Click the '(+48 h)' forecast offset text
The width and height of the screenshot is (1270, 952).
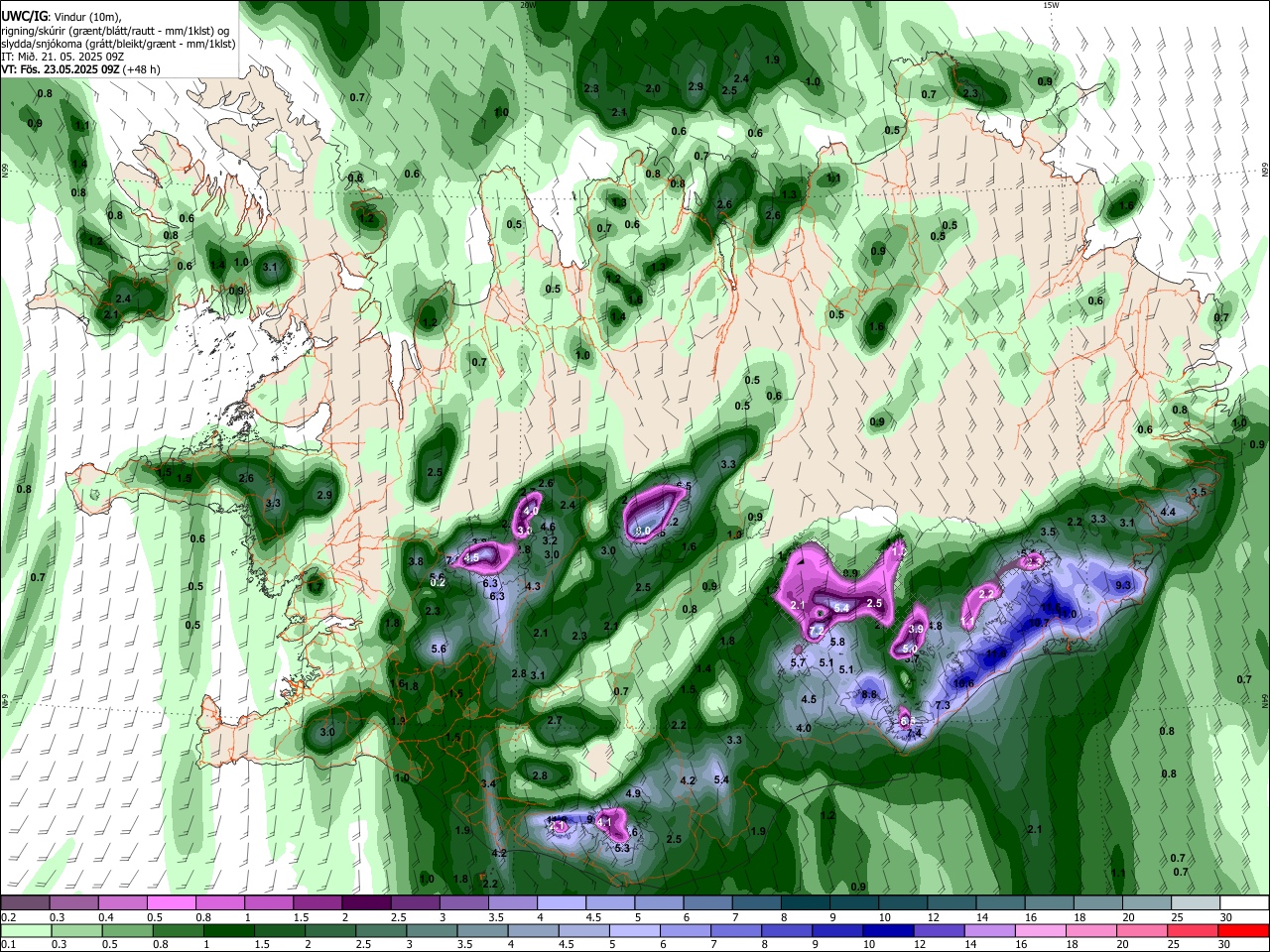coord(143,69)
